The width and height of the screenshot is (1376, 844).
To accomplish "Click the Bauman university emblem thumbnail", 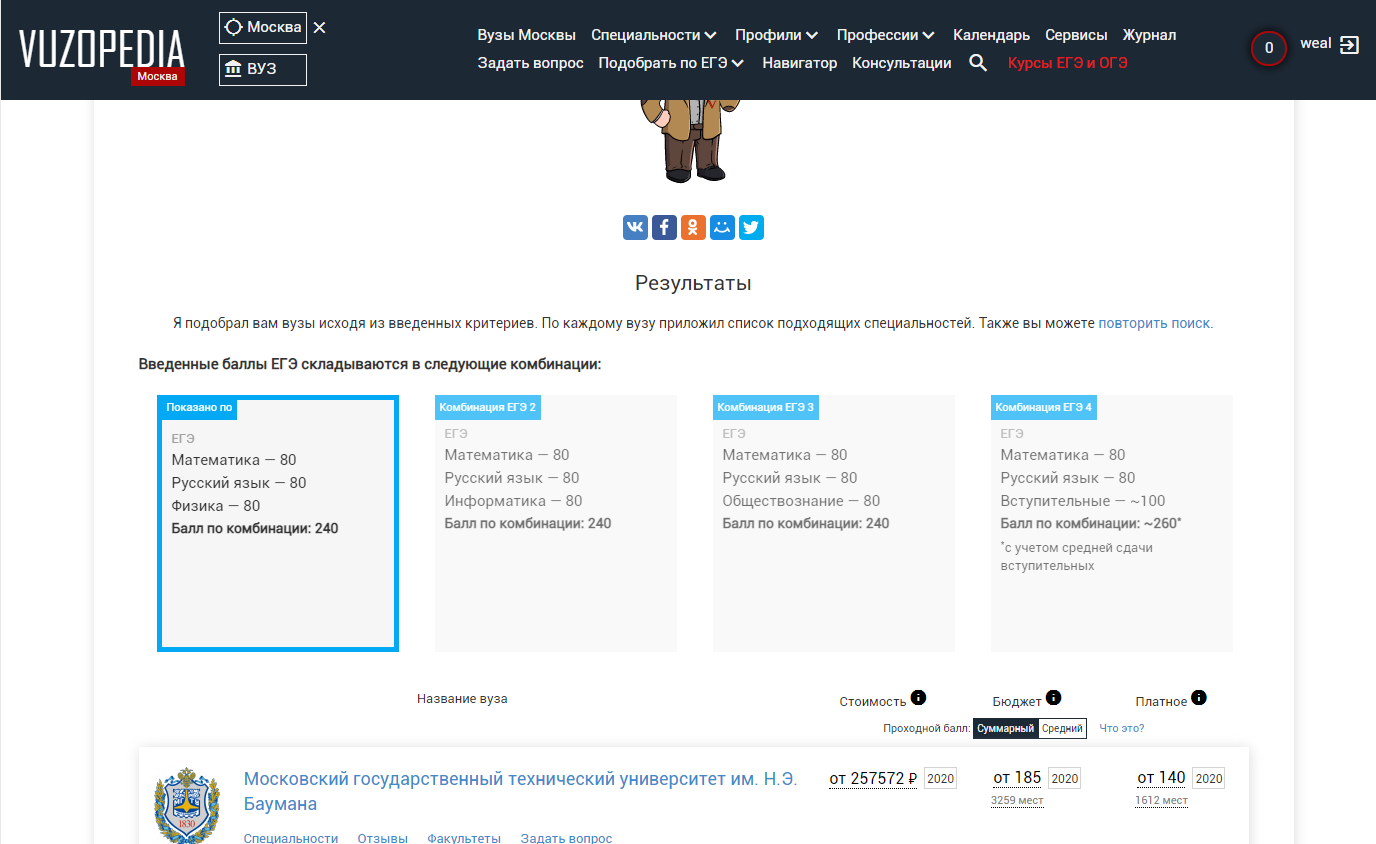I will (187, 804).
